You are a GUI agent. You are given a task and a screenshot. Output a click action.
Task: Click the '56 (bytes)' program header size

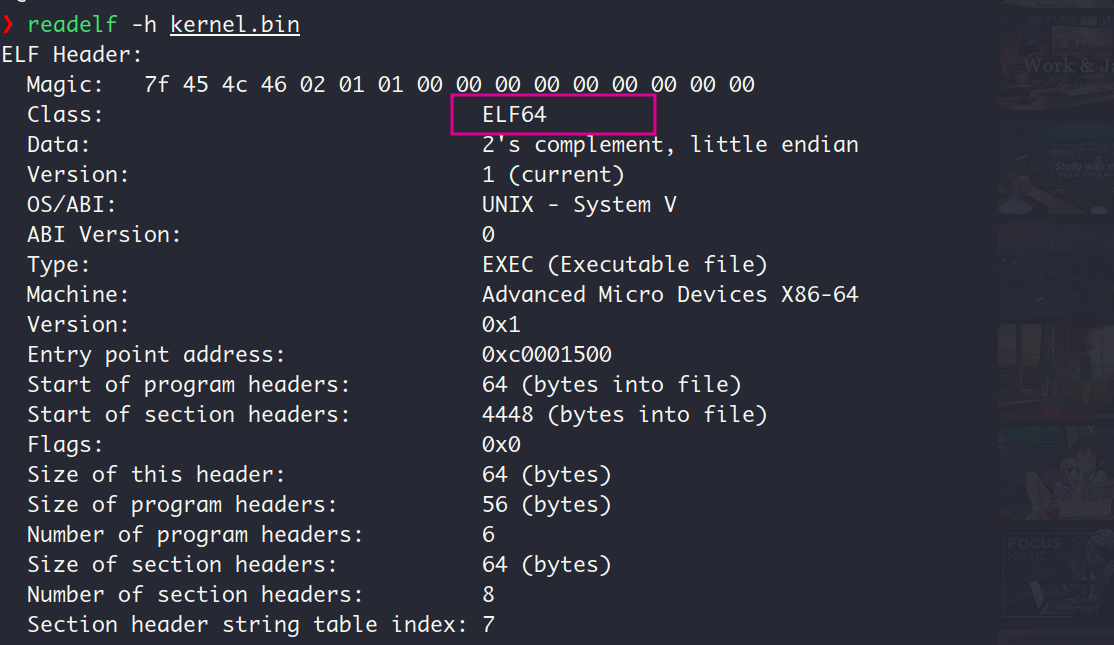[546, 504]
